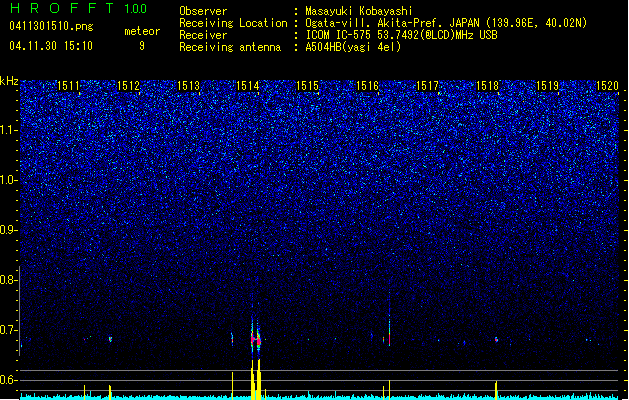The image size is (629, 400).
Task: Click the 1.1 kHz axis label
Action: (9, 130)
